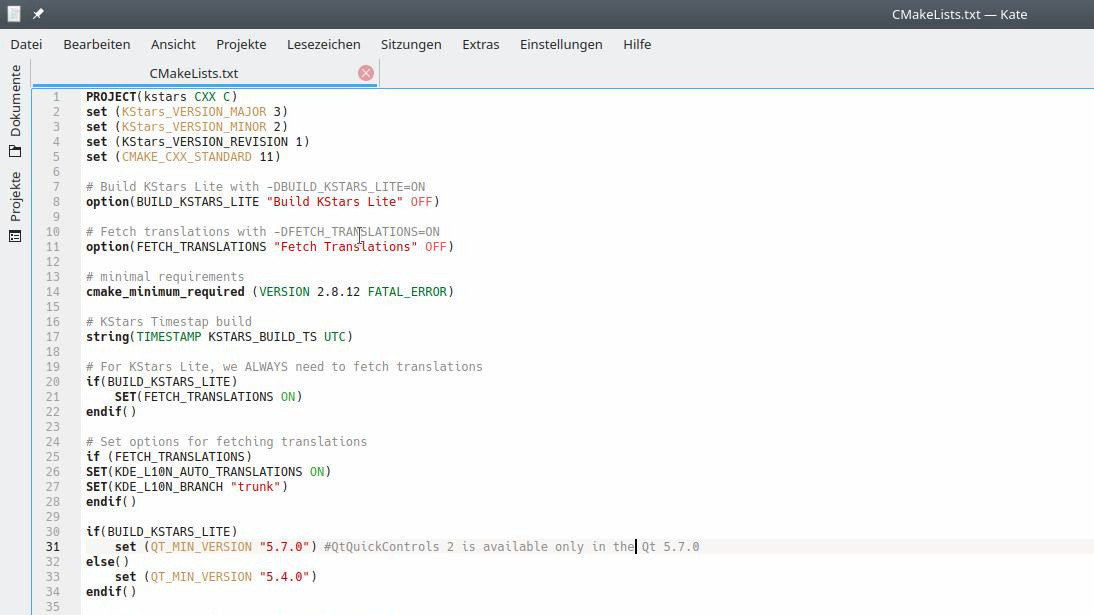Click the "5.4.0" version string on line 33
Image resolution: width=1094 pixels, height=615 pixels.
[284, 577]
